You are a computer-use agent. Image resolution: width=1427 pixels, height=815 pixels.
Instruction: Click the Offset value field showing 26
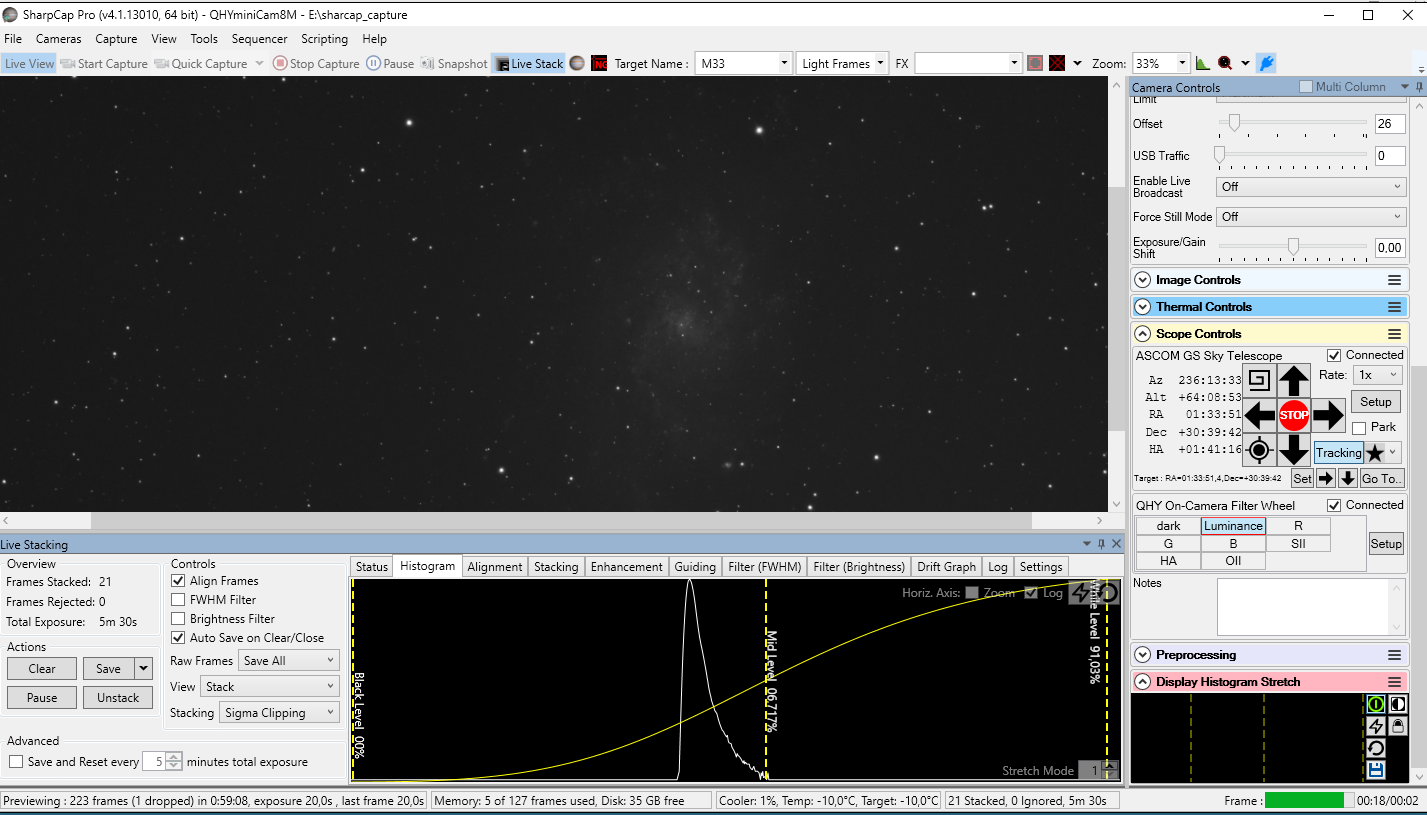[x=1390, y=124]
